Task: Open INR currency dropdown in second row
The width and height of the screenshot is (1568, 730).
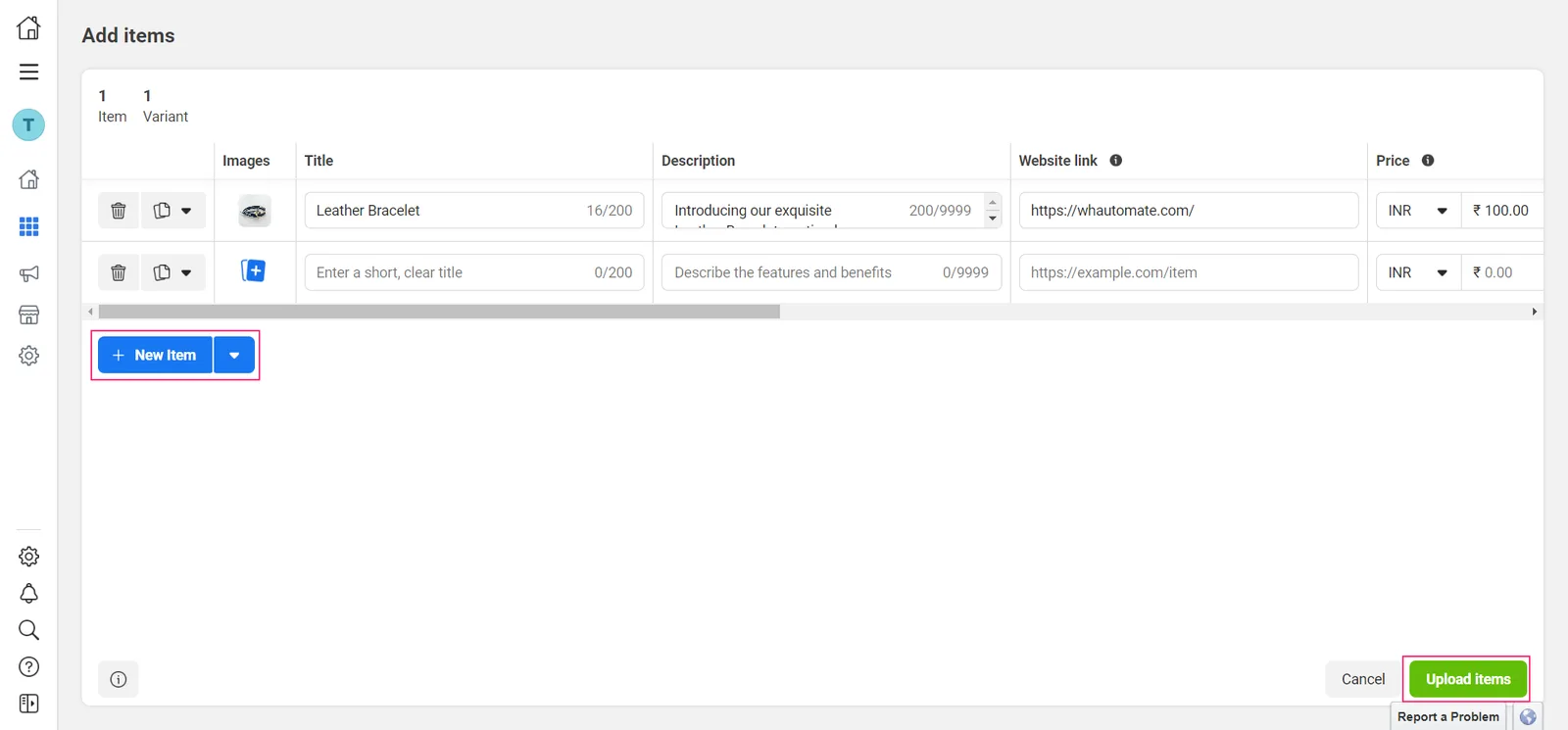Action: (x=1418, y=272)
